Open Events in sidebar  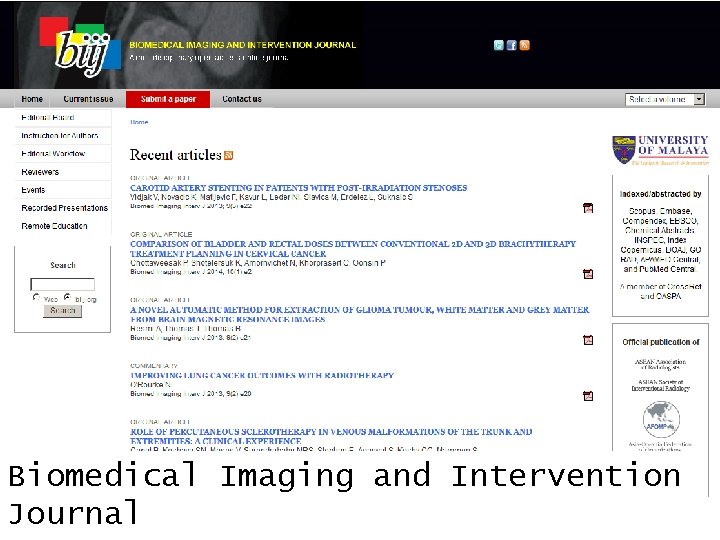pos(33,190)
